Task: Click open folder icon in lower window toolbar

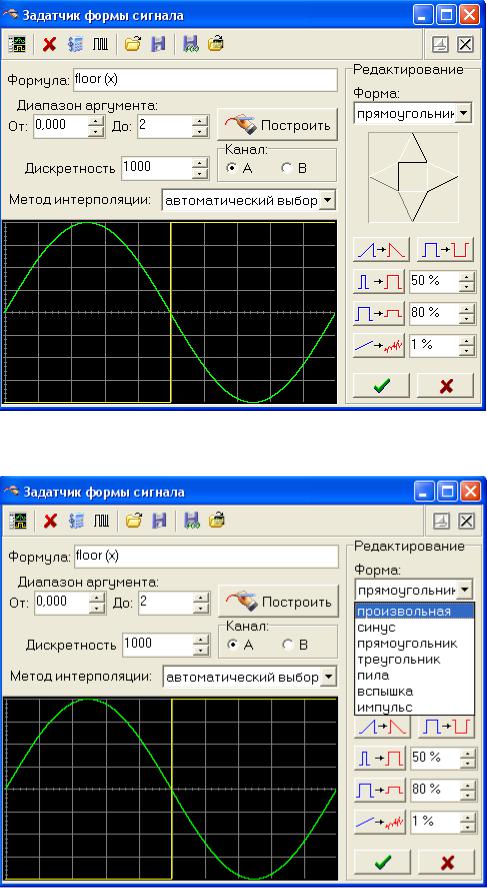Action: (x=133, y=521)
